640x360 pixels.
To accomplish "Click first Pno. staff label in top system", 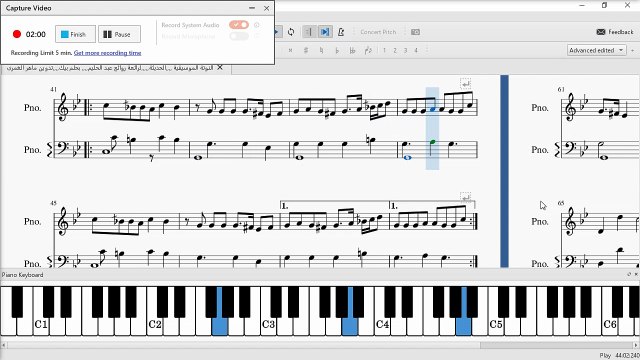I will 32,108.
